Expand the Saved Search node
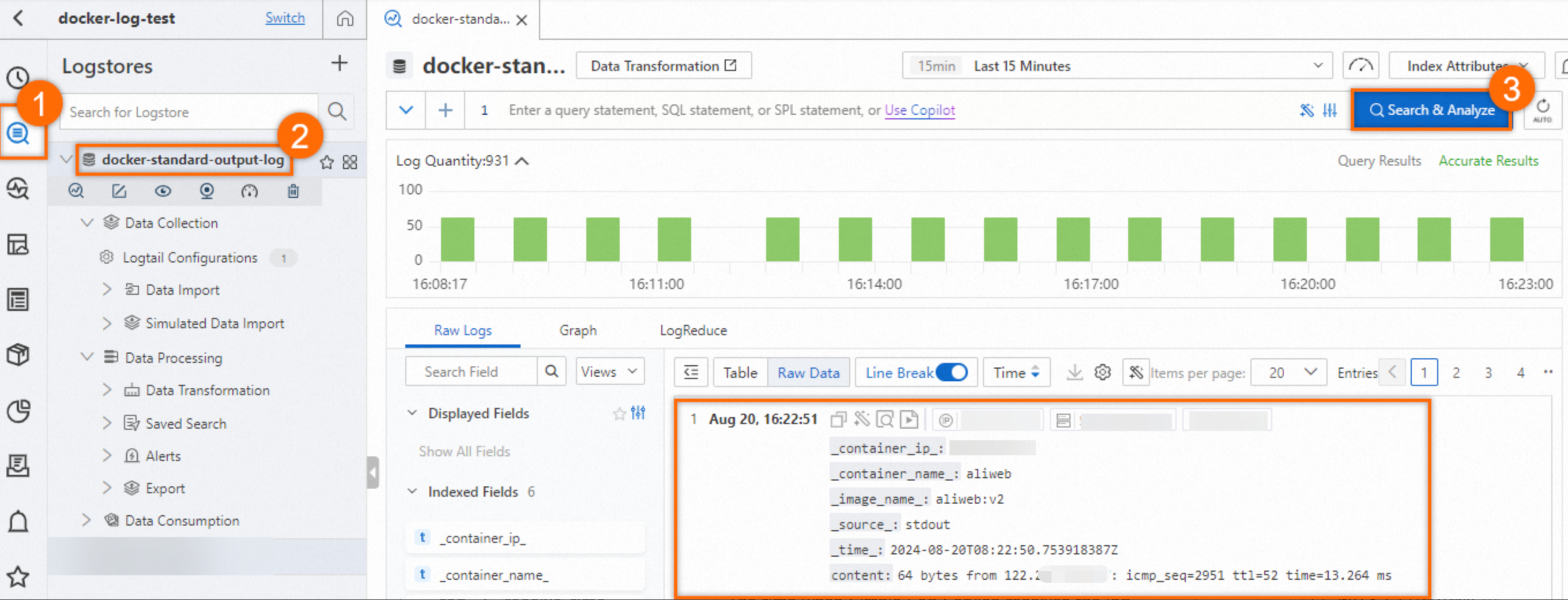Viewport: 1568px width, 600px height. [x=107, y=423]
